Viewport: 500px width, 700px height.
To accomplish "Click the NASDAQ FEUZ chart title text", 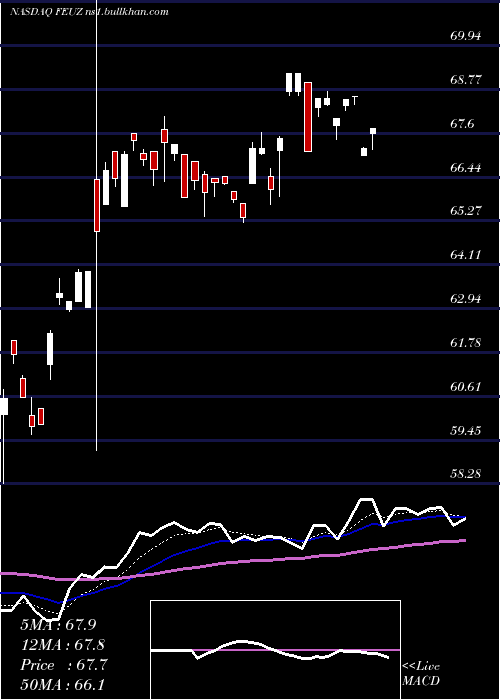I will click(x=89, y=12).
